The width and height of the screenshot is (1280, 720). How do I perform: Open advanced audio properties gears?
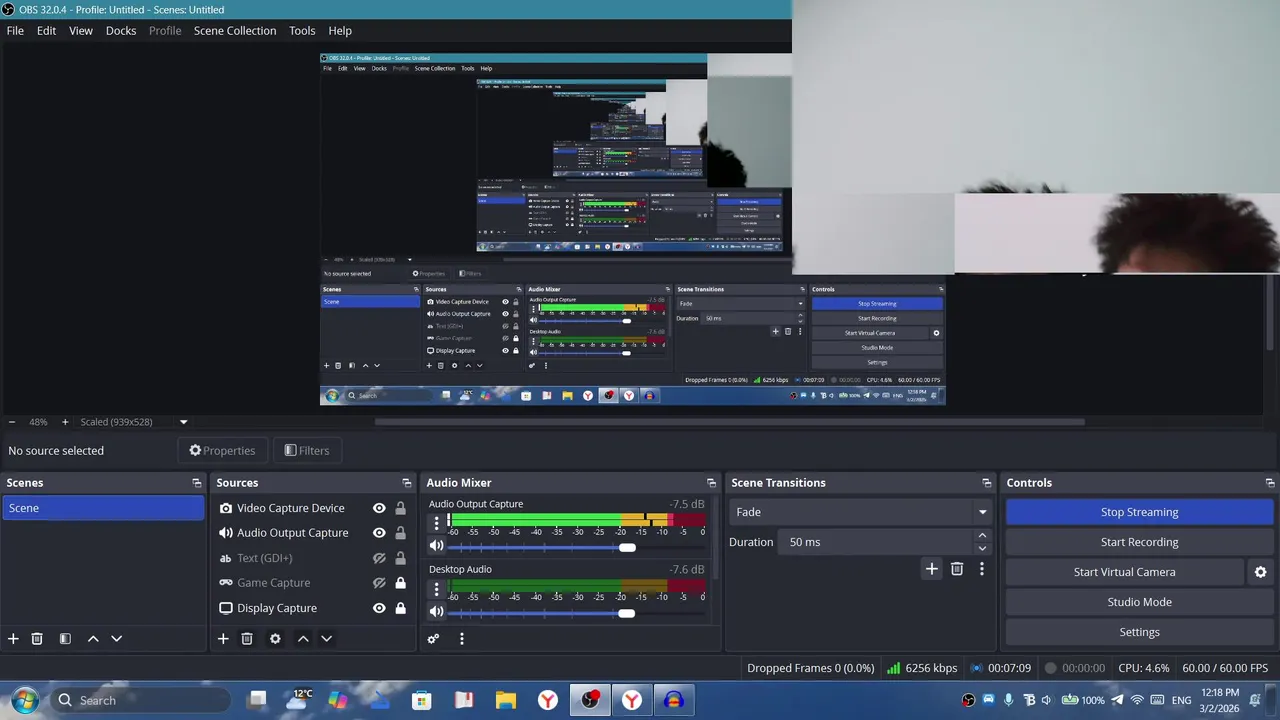433,639
